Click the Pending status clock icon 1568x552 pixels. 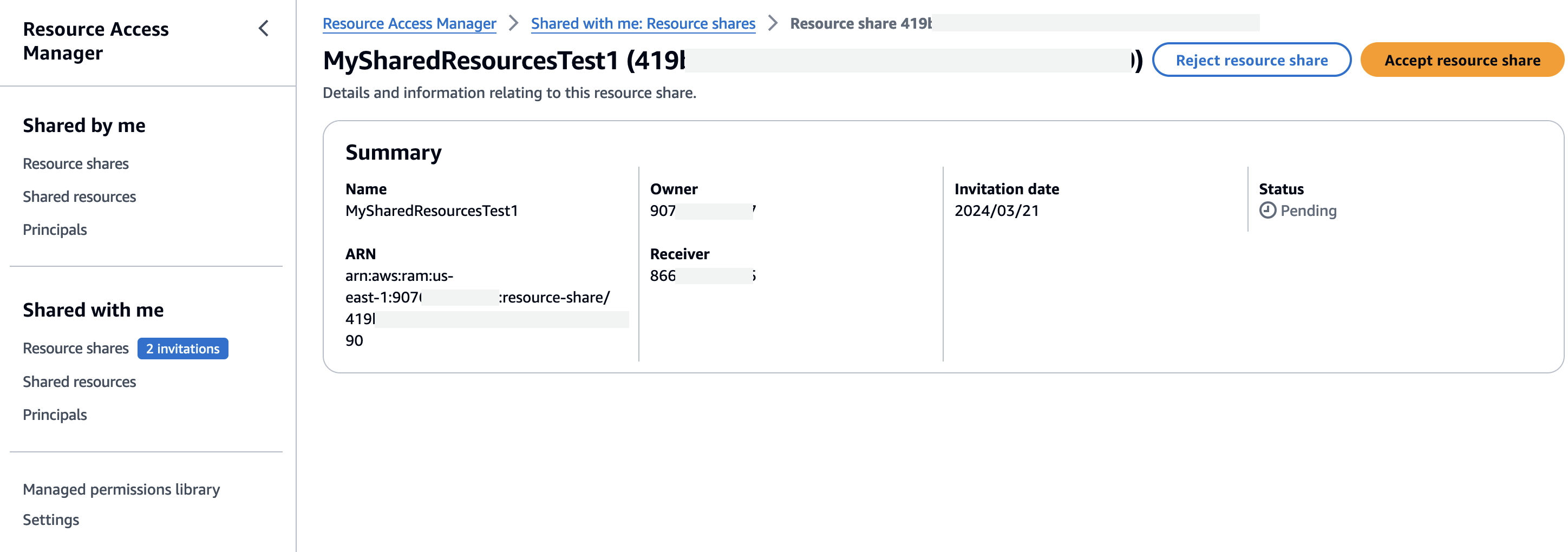tap(1268, 211)
